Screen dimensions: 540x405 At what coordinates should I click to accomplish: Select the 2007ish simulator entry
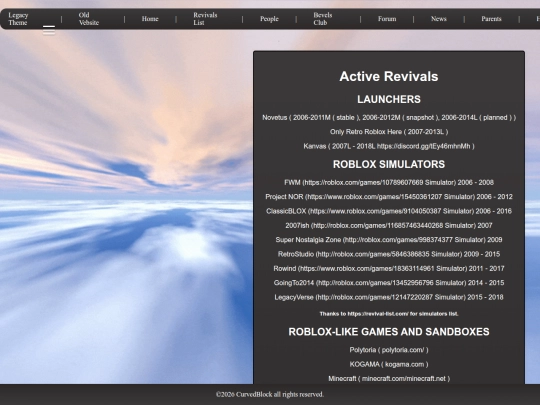point(389,226)
